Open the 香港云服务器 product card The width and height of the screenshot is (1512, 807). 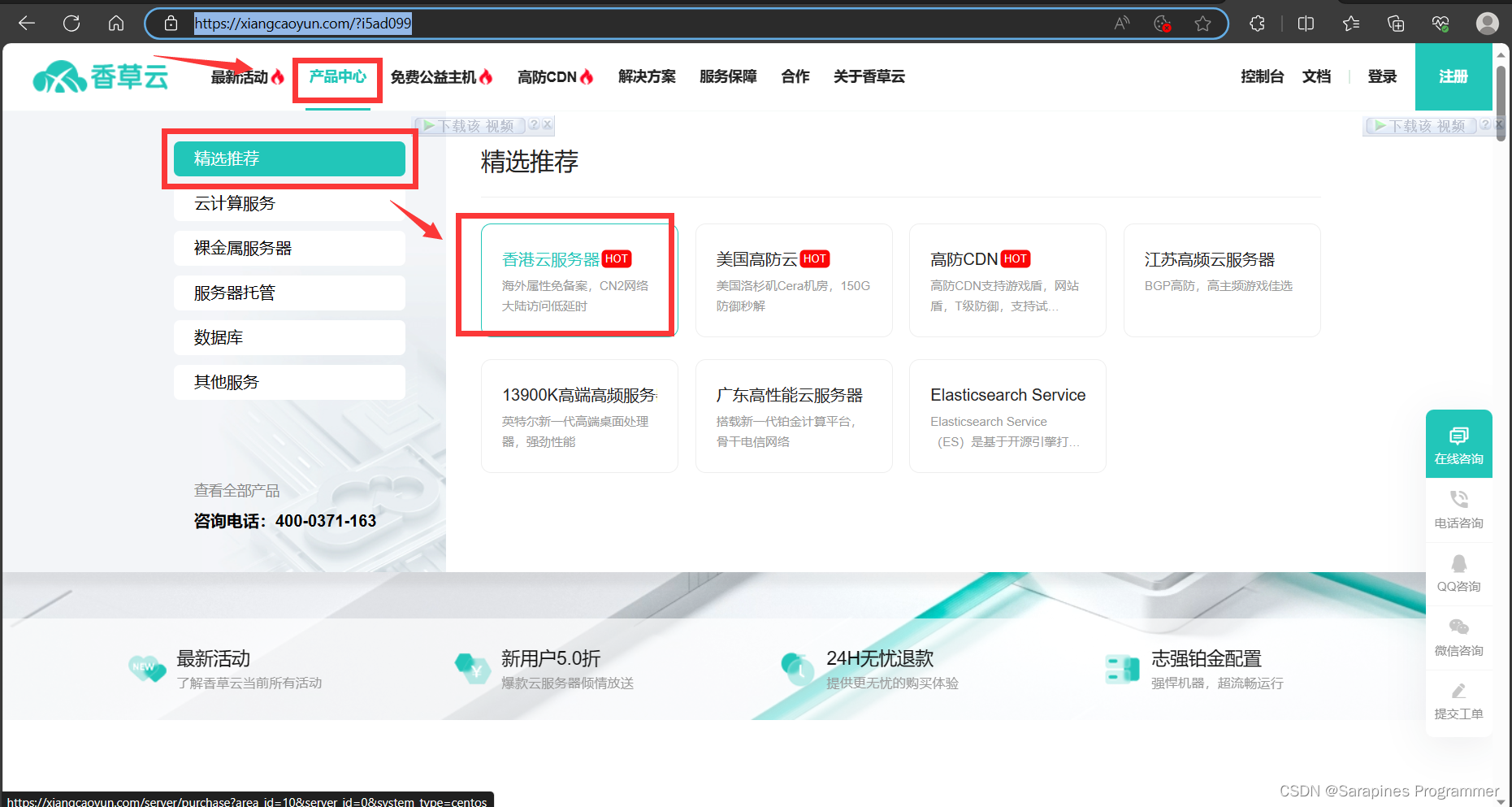click(x=578, y=280)
